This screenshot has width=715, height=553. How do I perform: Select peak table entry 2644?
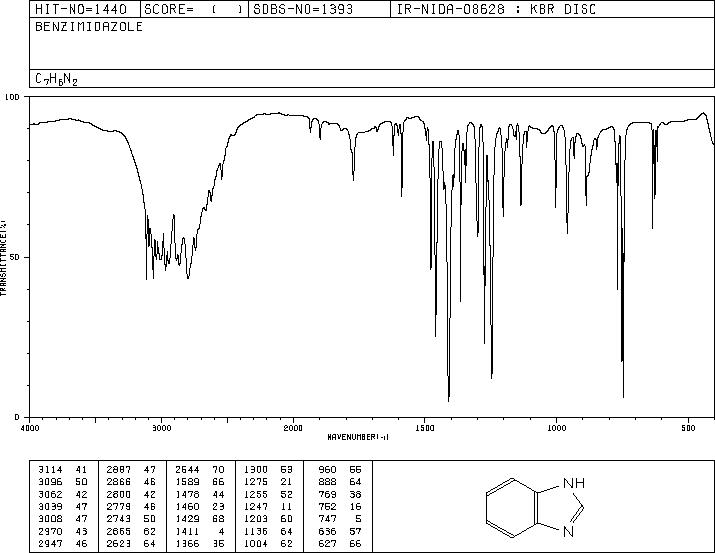(x=200, y=470)
